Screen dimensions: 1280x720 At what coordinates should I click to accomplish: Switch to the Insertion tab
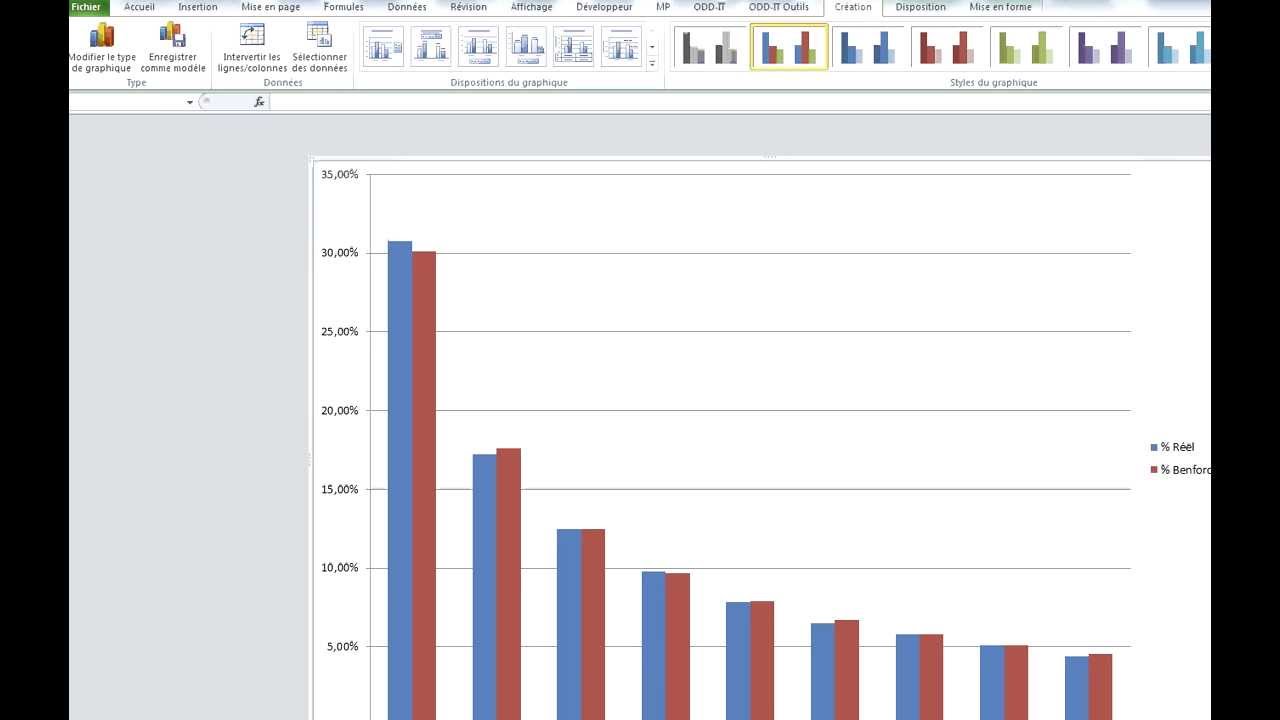tap(198, 7)
